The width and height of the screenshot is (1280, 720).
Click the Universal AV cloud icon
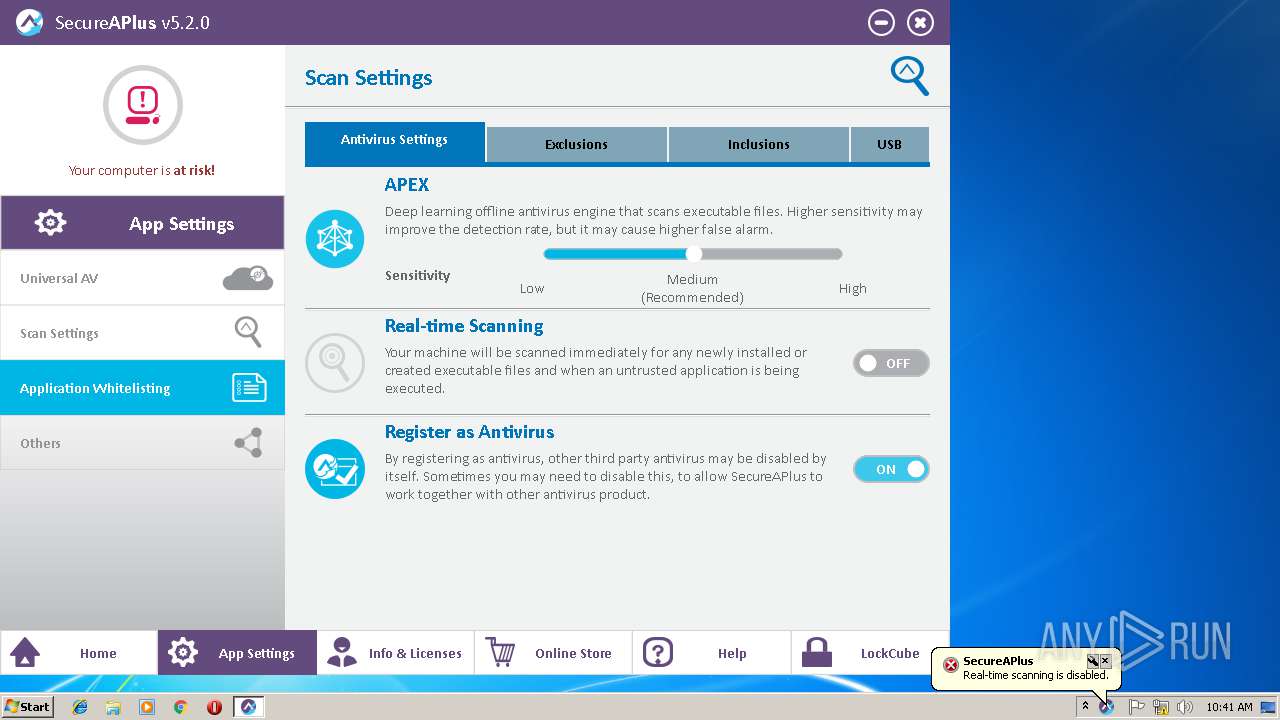247,278
